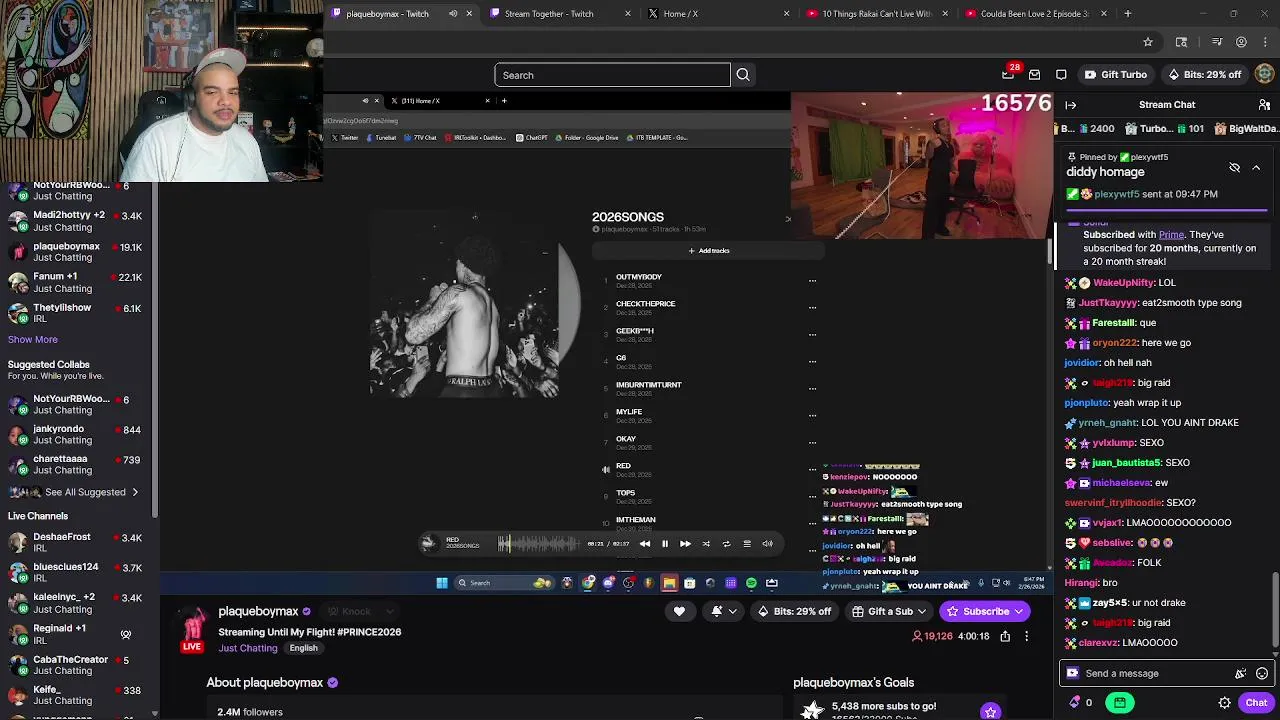
Task: Open Fanum +1 sidebar channel
Action: (76, 282)
